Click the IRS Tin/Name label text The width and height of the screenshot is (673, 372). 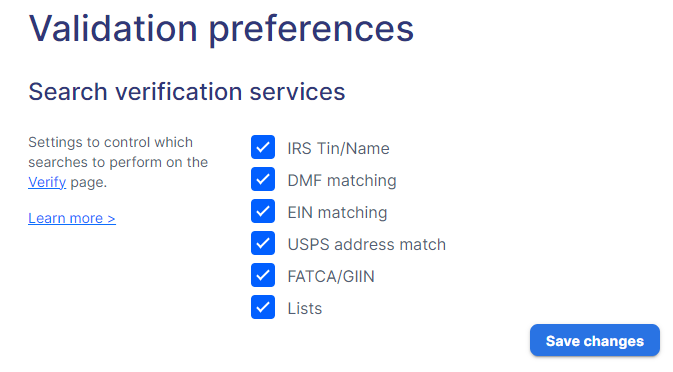point(338,148)
